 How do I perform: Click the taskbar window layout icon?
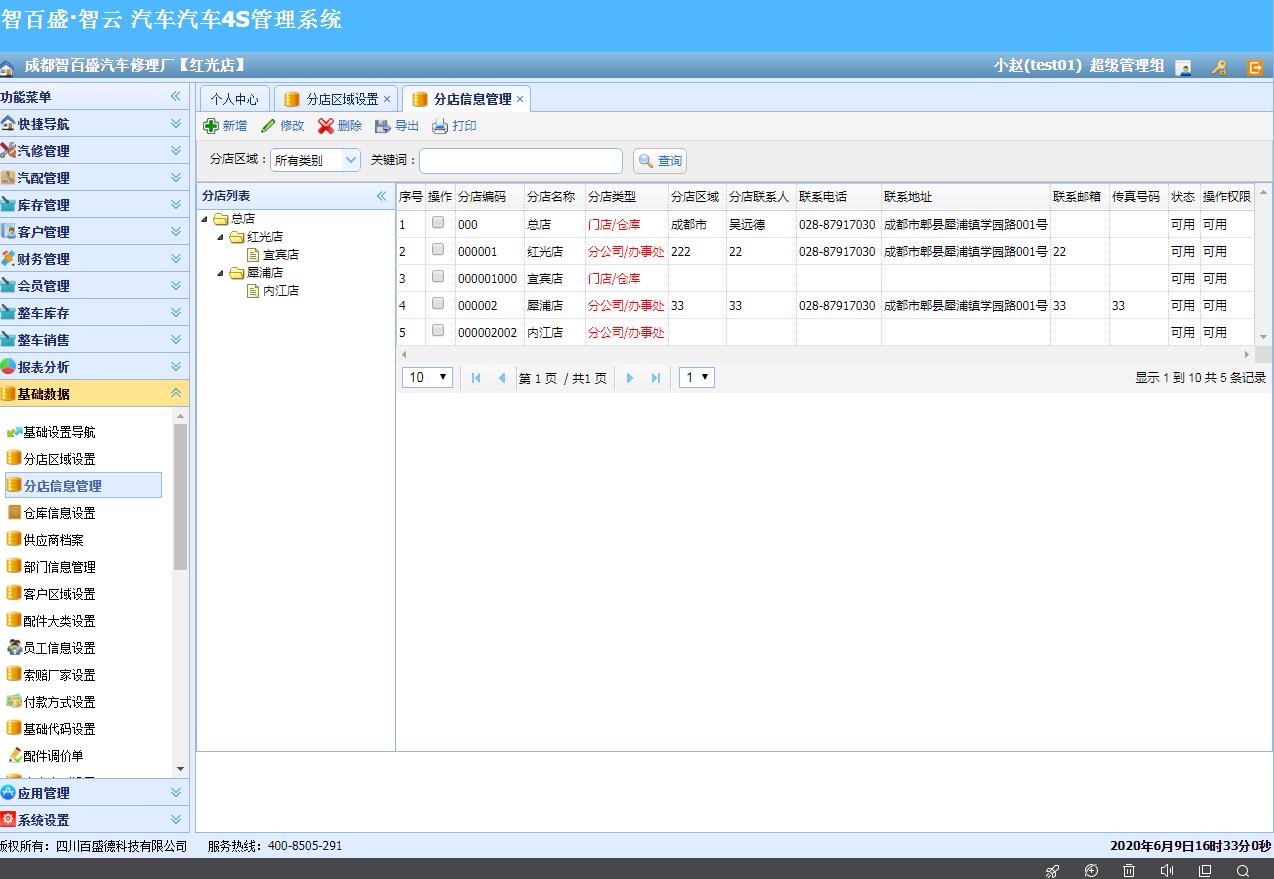(x=1205, y=870)
